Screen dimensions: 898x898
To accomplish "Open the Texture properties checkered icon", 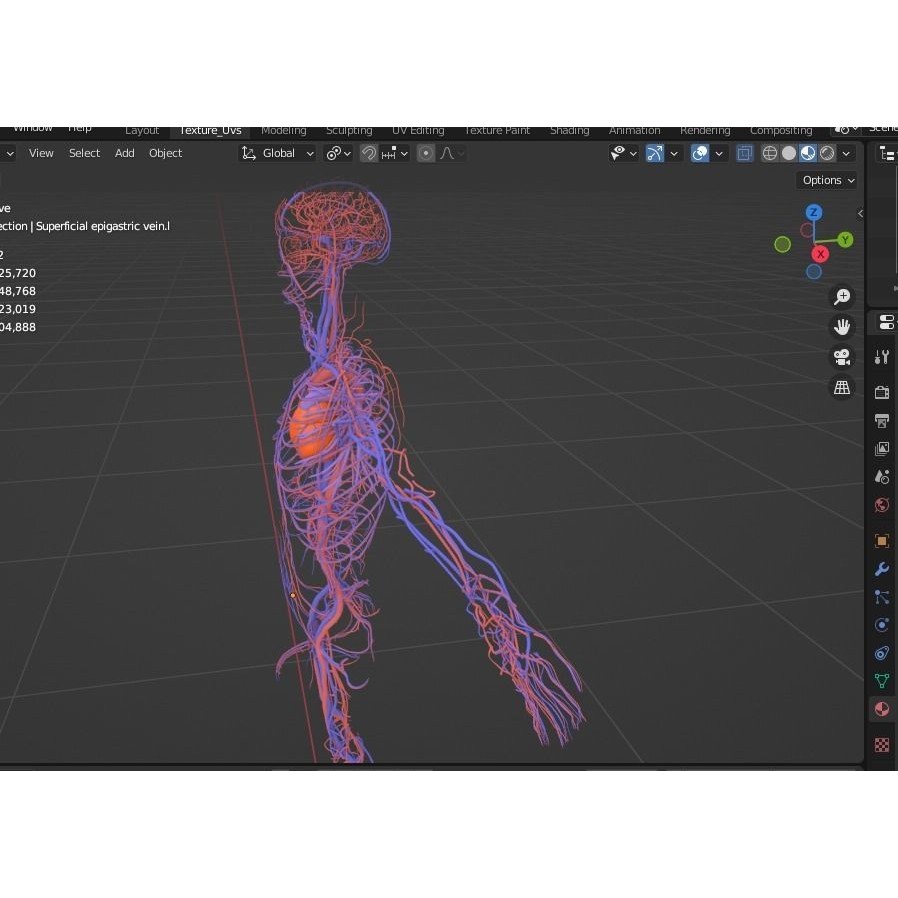I will (x=881, y=745).
